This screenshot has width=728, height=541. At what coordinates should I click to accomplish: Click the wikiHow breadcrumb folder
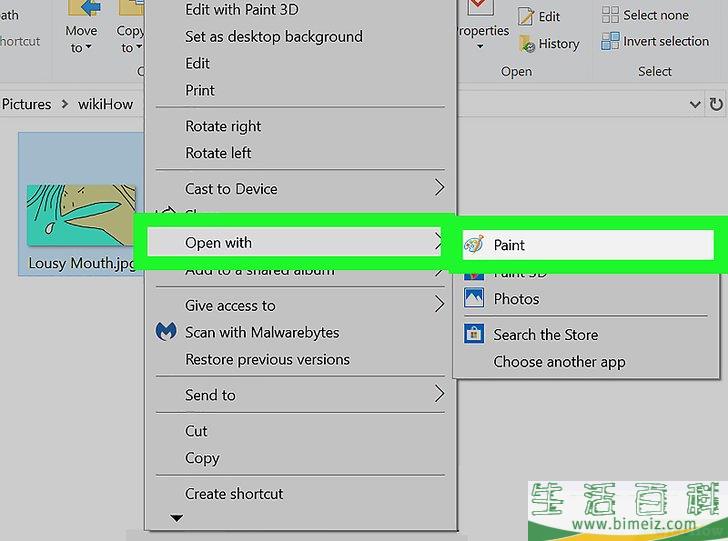point(105,104)
